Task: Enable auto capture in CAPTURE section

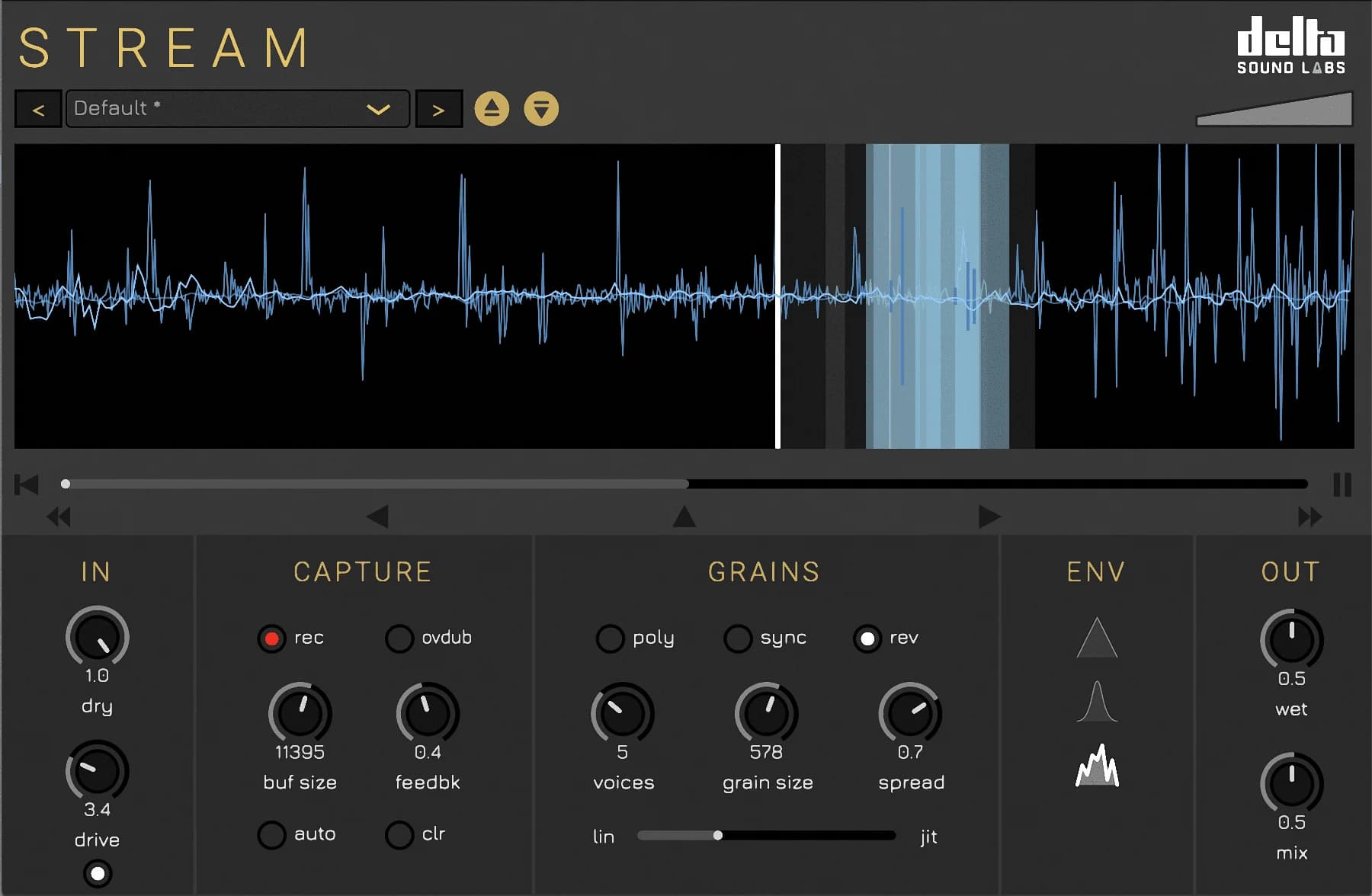Action: pos(272,834)
